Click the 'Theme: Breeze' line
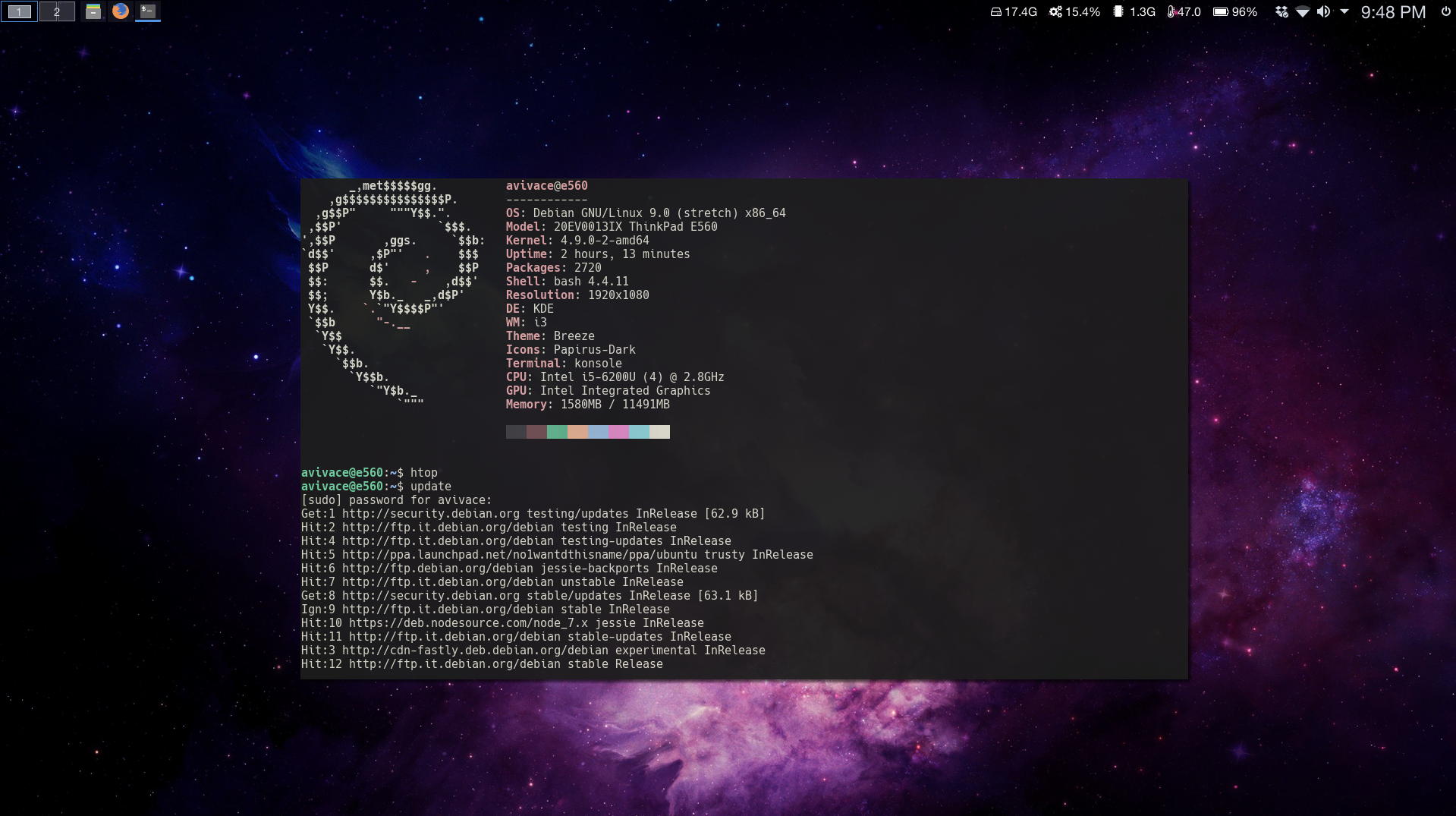The image size is (1456, 816). click(x=550, y=336)
